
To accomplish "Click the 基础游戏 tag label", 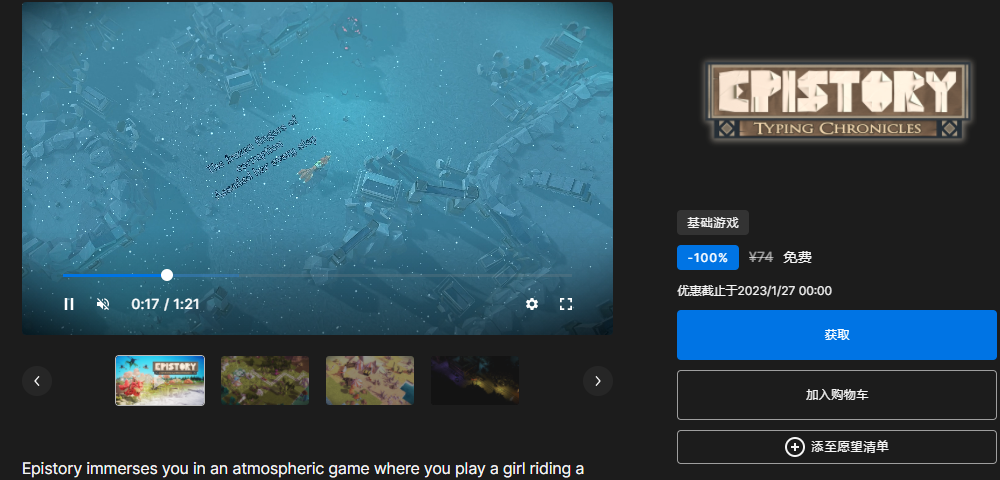I will point(713,223).
